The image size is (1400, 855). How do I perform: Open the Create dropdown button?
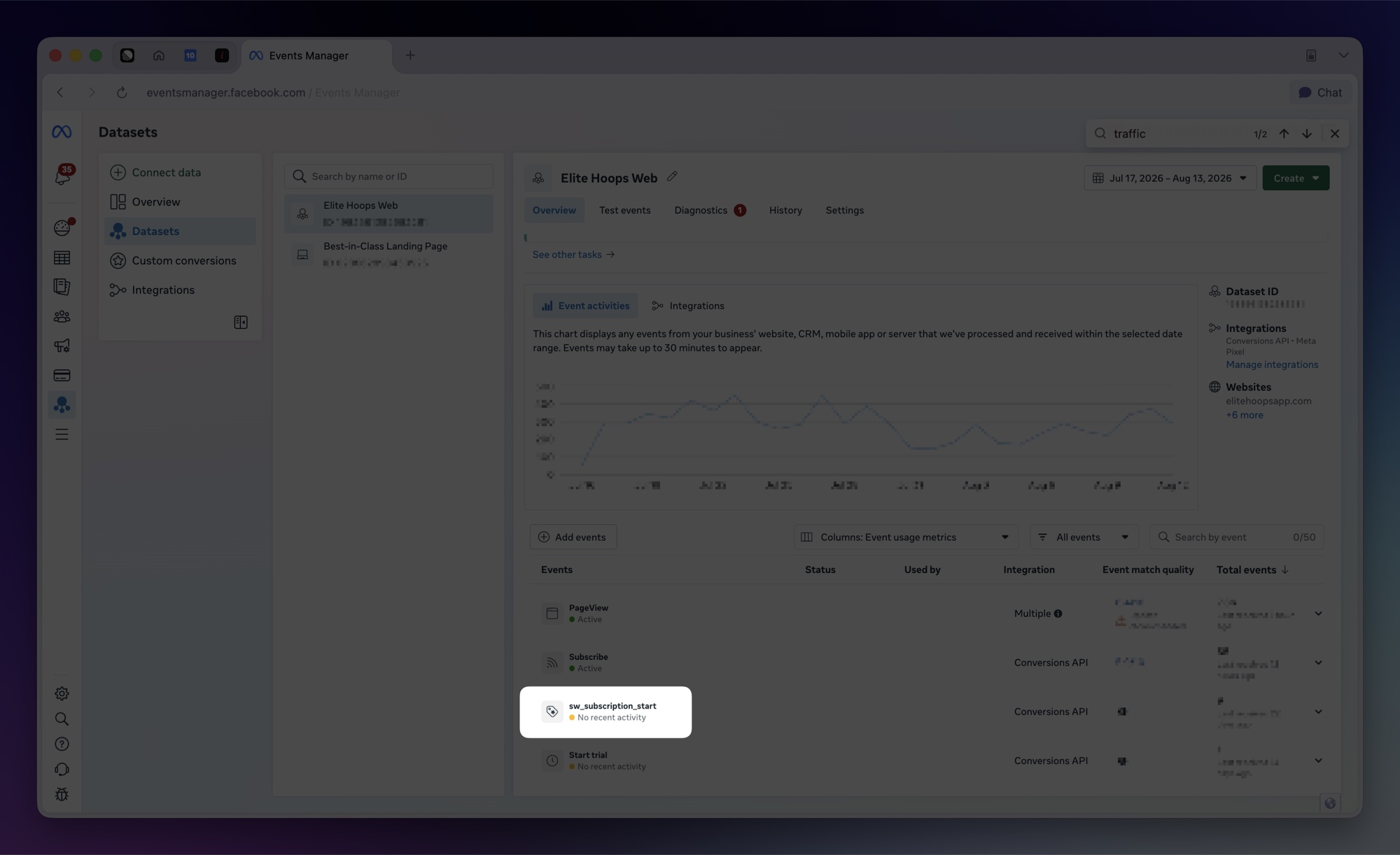point(1296,178)
